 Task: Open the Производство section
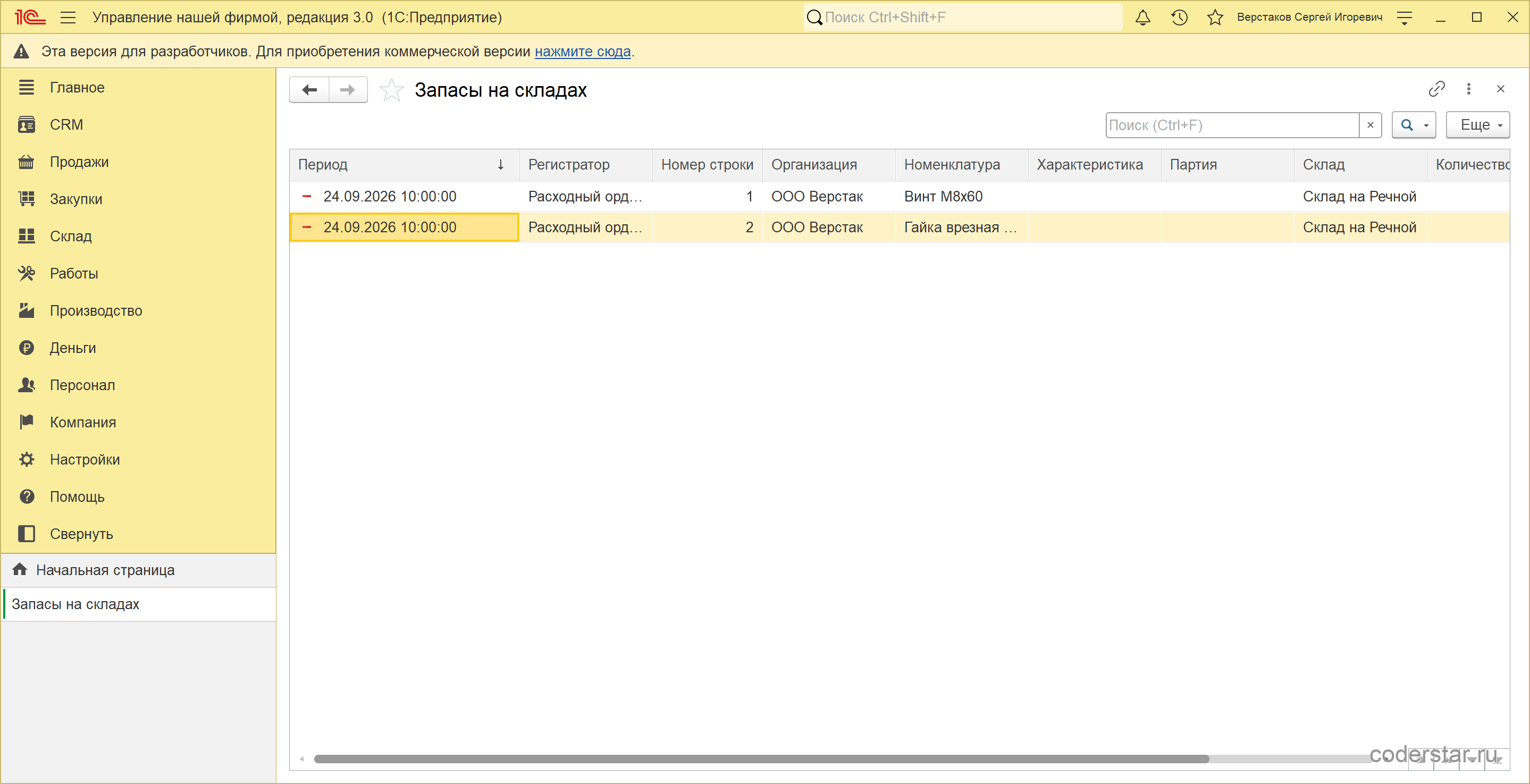point(138,310)
